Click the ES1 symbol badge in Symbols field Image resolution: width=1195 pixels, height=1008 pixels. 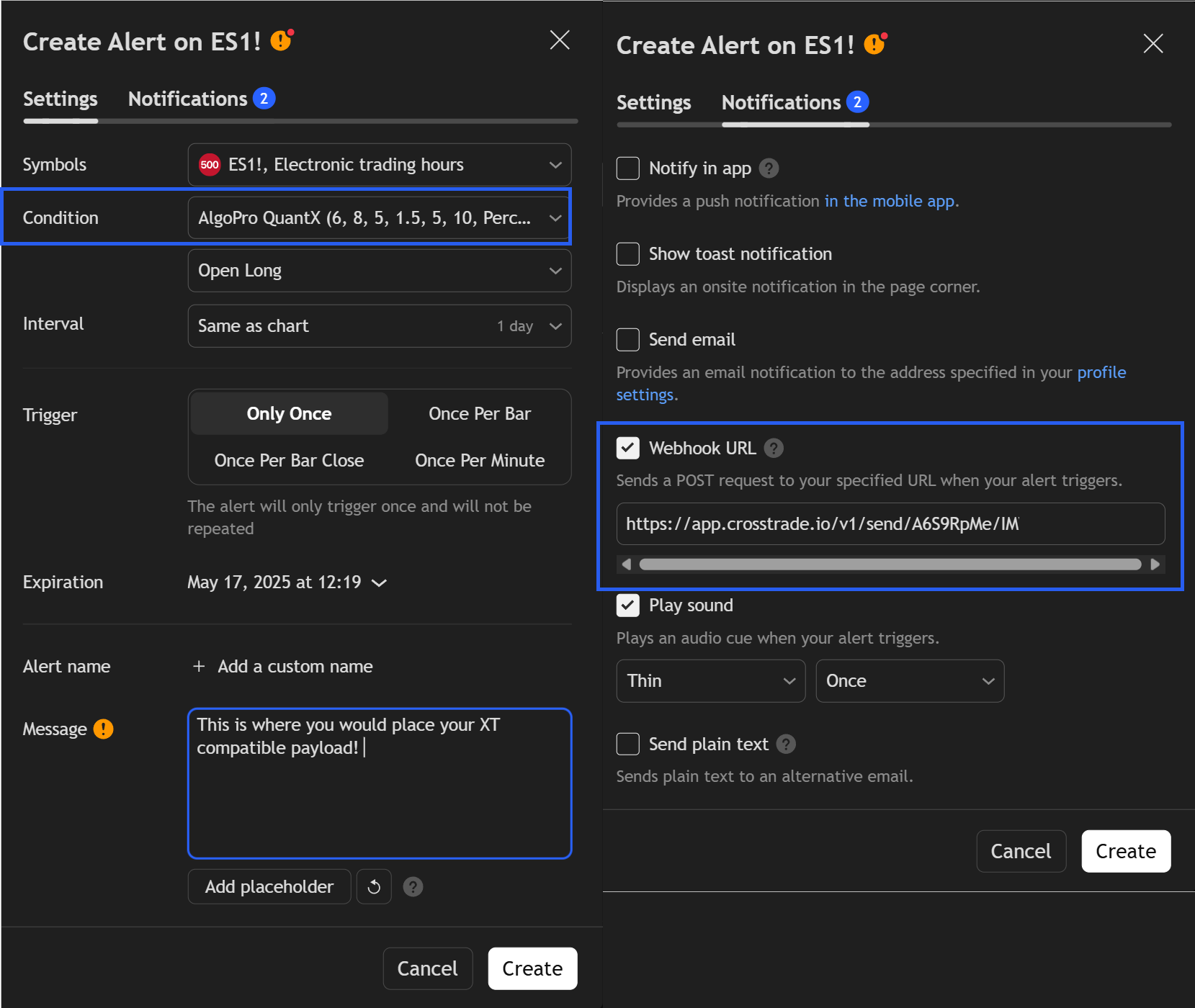tap(210, 164)
